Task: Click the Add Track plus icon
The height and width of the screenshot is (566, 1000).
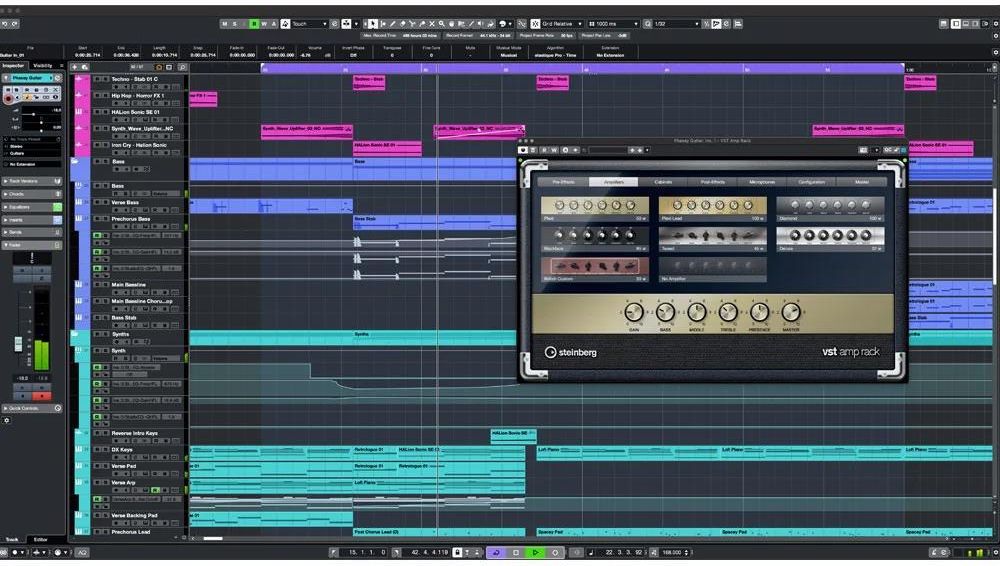Action: coord(75,67)
